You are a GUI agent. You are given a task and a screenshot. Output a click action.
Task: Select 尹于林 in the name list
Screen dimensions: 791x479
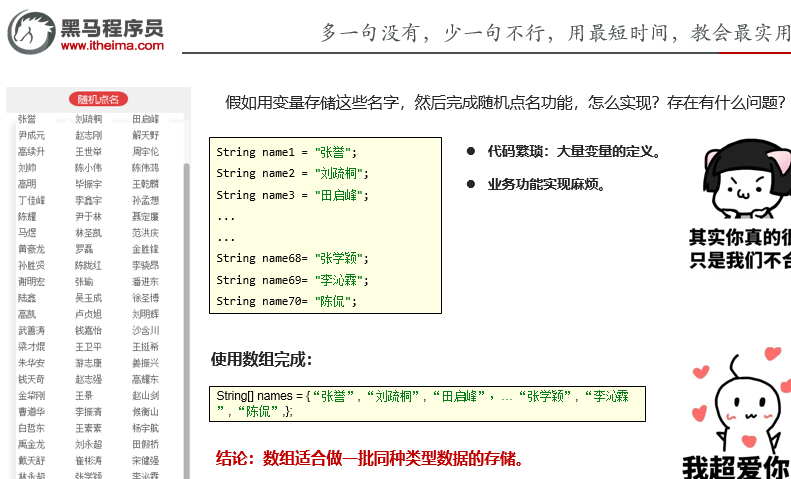pos(88,216)
